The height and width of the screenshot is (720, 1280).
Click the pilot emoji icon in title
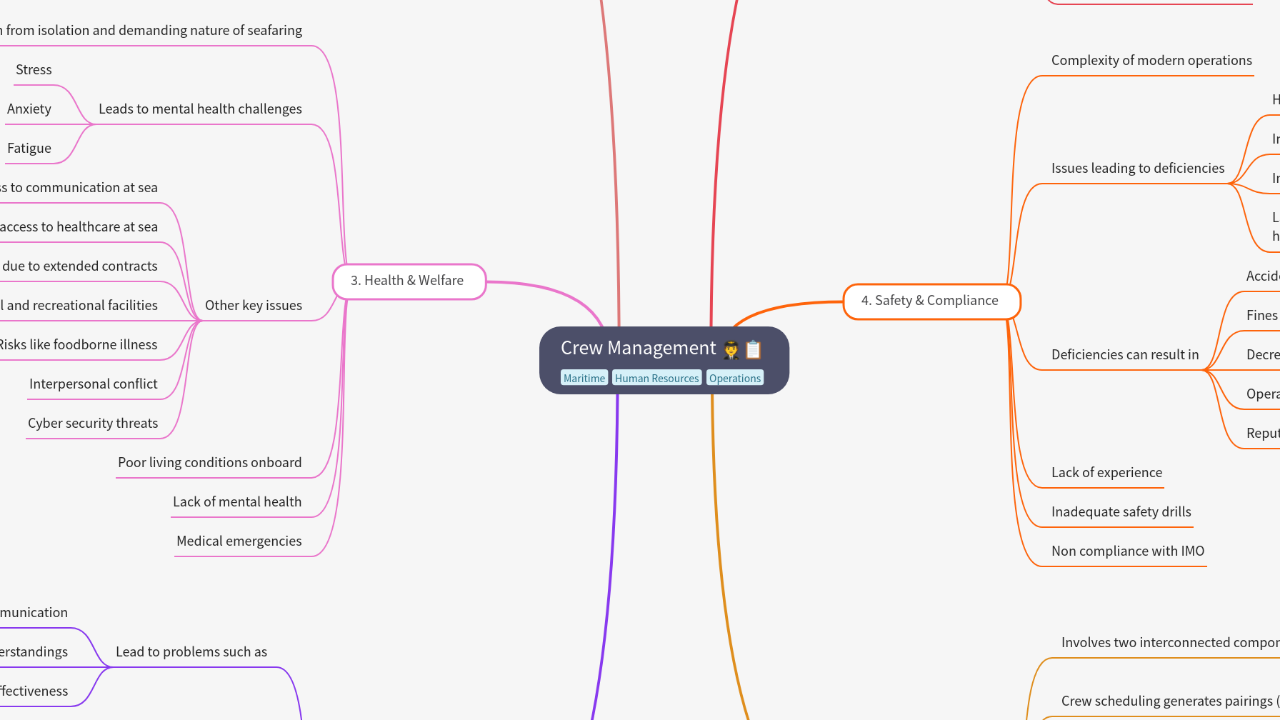pyautogui.click(x=731, y=349)
